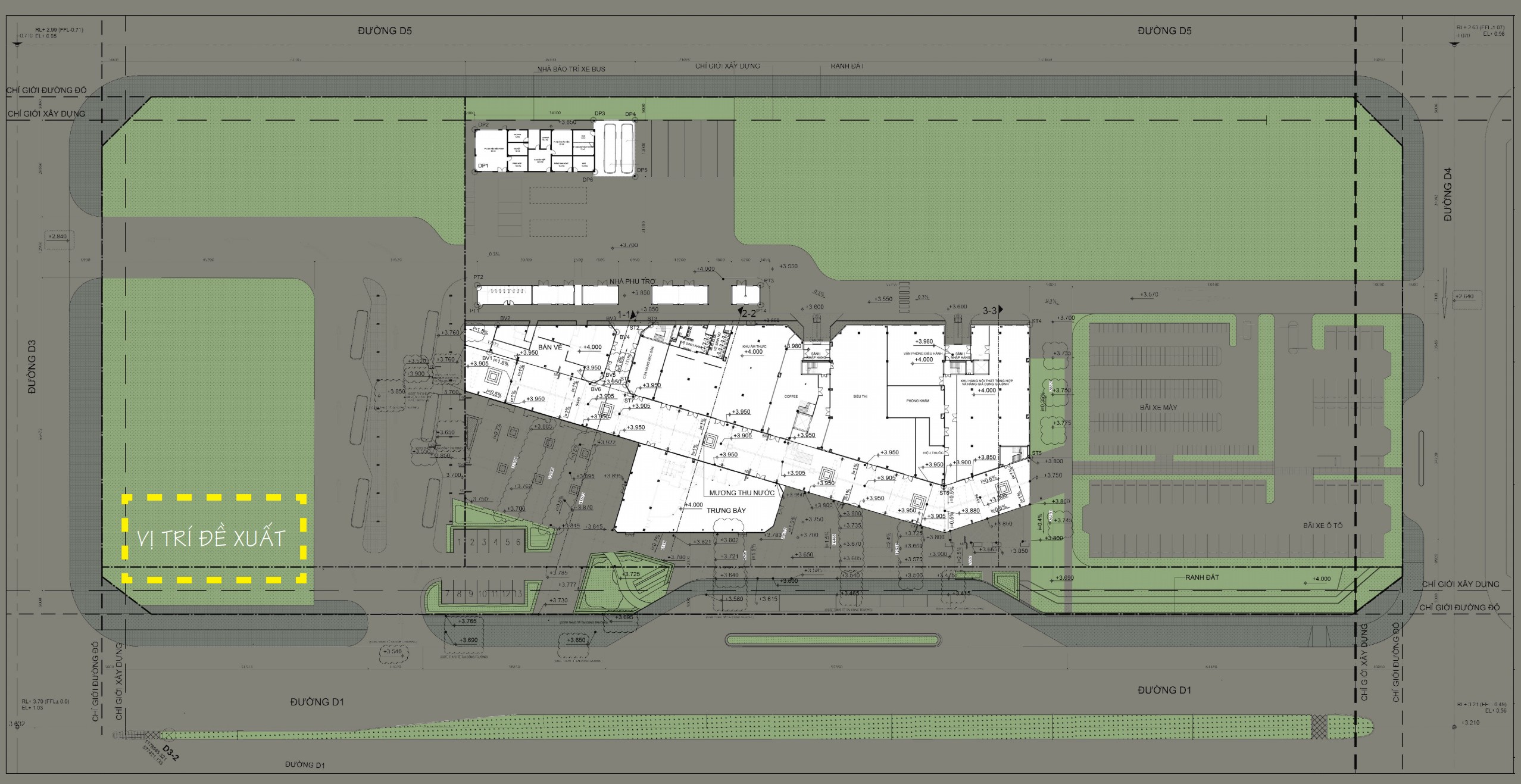1521x784 pixels.
Task: Click the COFFEE room label
Action: pyautogui.click(x=791, y=396)
